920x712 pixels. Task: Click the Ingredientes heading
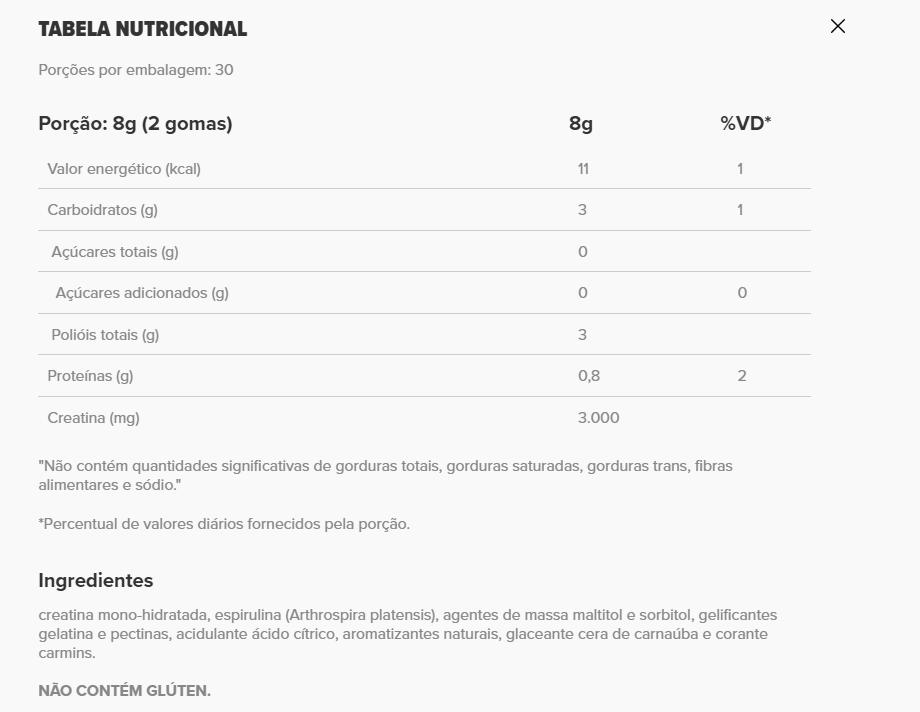(x=96, y=581)
